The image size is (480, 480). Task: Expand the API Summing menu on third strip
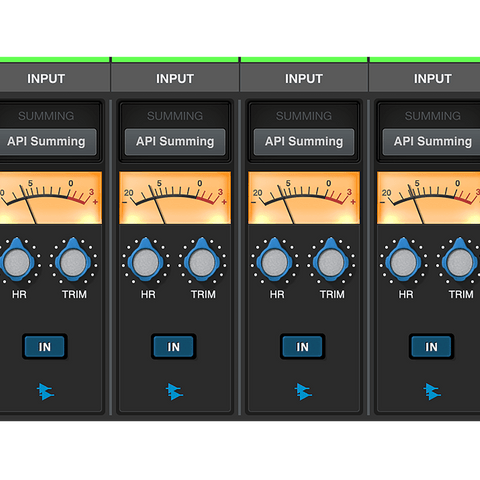click(x=304, y=142)
